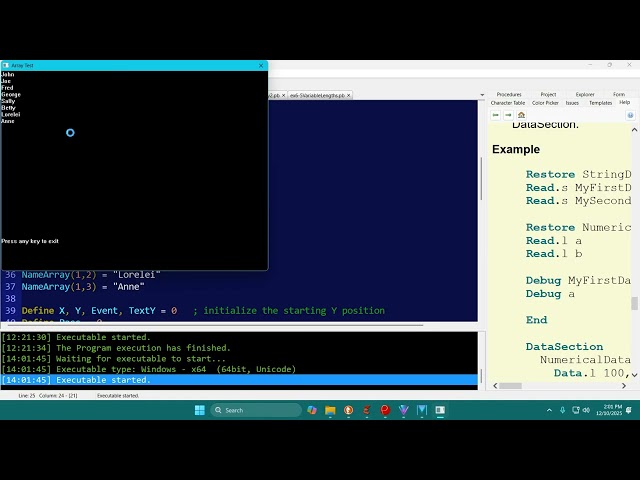Click the Array Test window title bar

click(135, 65)
